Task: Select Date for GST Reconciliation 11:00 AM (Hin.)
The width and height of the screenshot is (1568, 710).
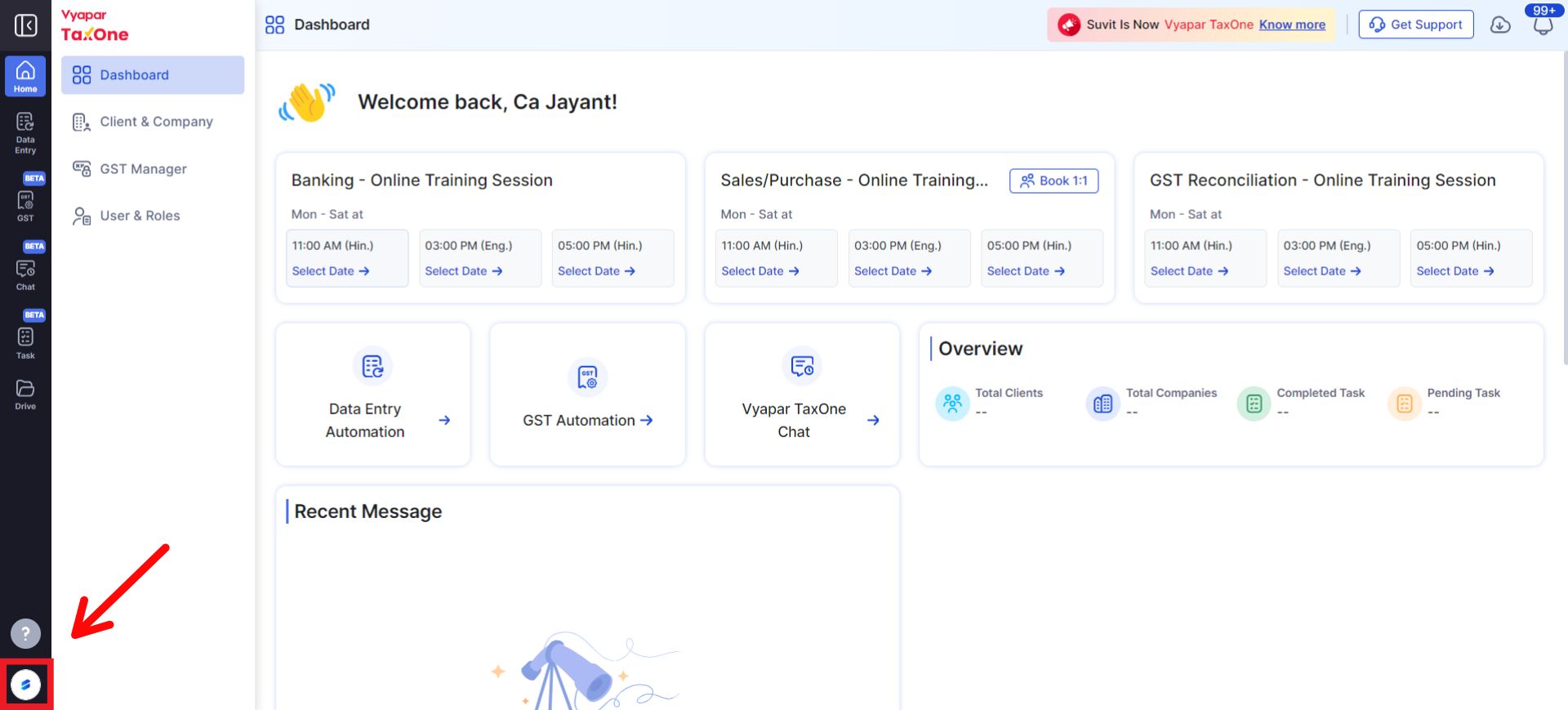Action: click(x=1189, y=271)
